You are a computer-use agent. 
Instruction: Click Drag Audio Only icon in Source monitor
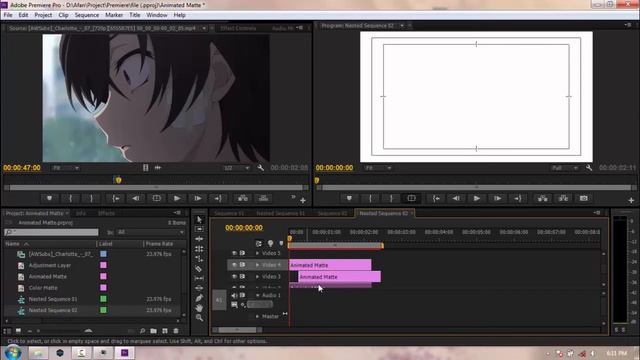[x=158, y=168]
